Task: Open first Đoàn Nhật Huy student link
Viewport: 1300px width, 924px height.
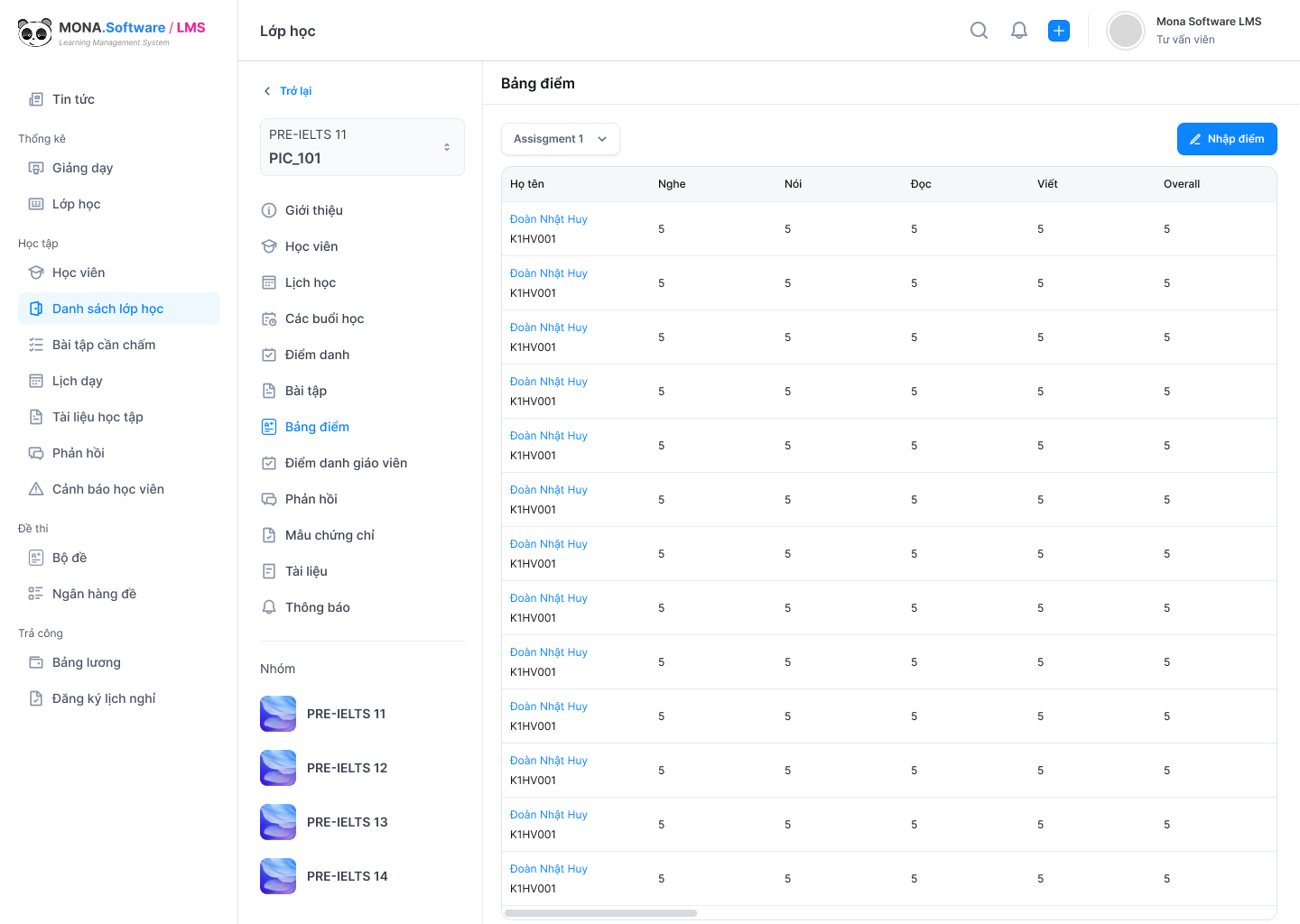Action: tap(548, 219)
